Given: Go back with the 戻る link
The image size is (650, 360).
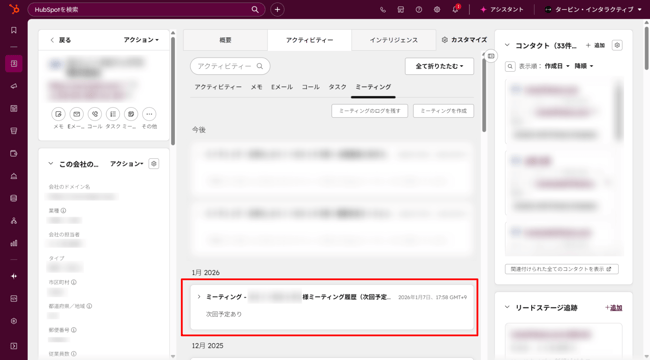Looking at the screenshot, I should (61, 40).
